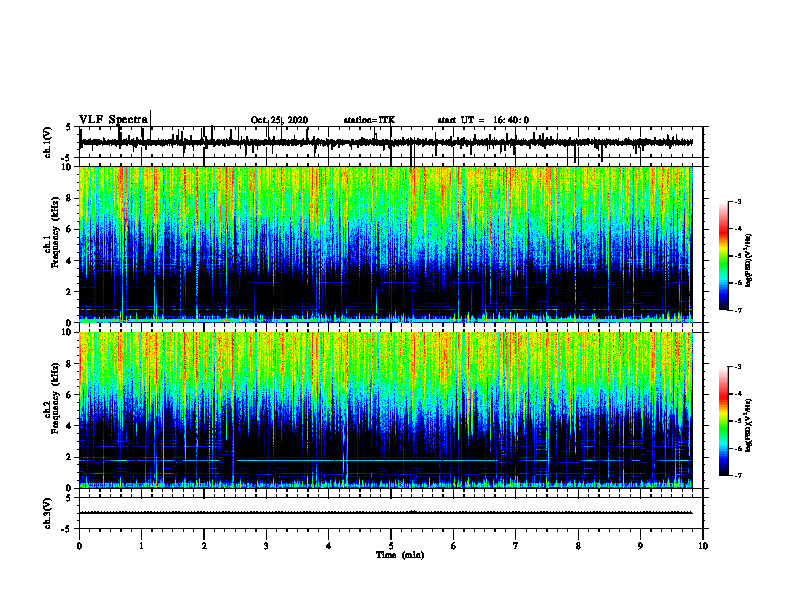Click the "Time (min)" x-axis label

[x=400, y=555]
